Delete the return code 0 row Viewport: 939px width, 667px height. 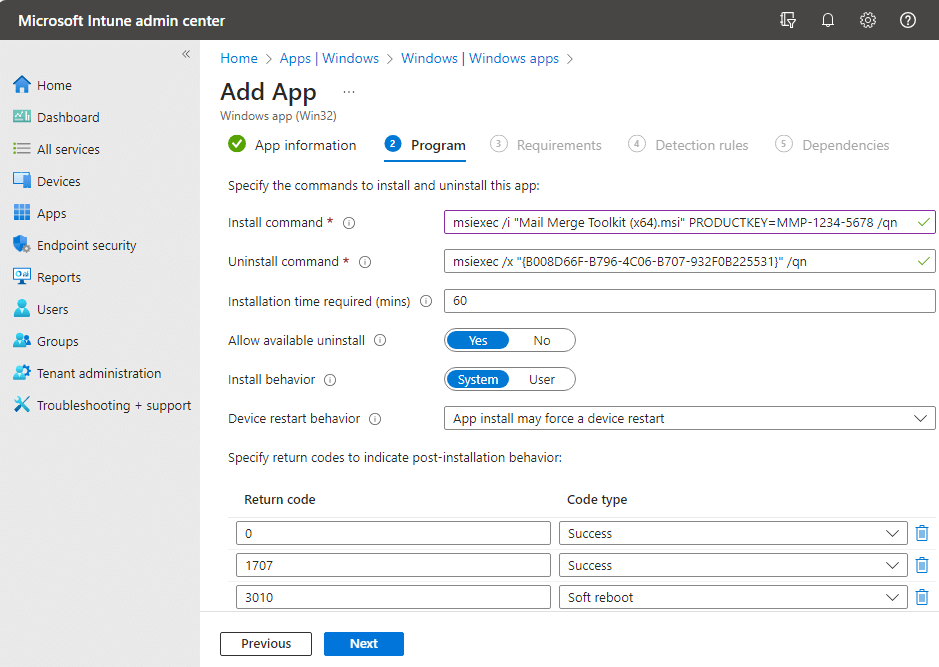point(922,533)
